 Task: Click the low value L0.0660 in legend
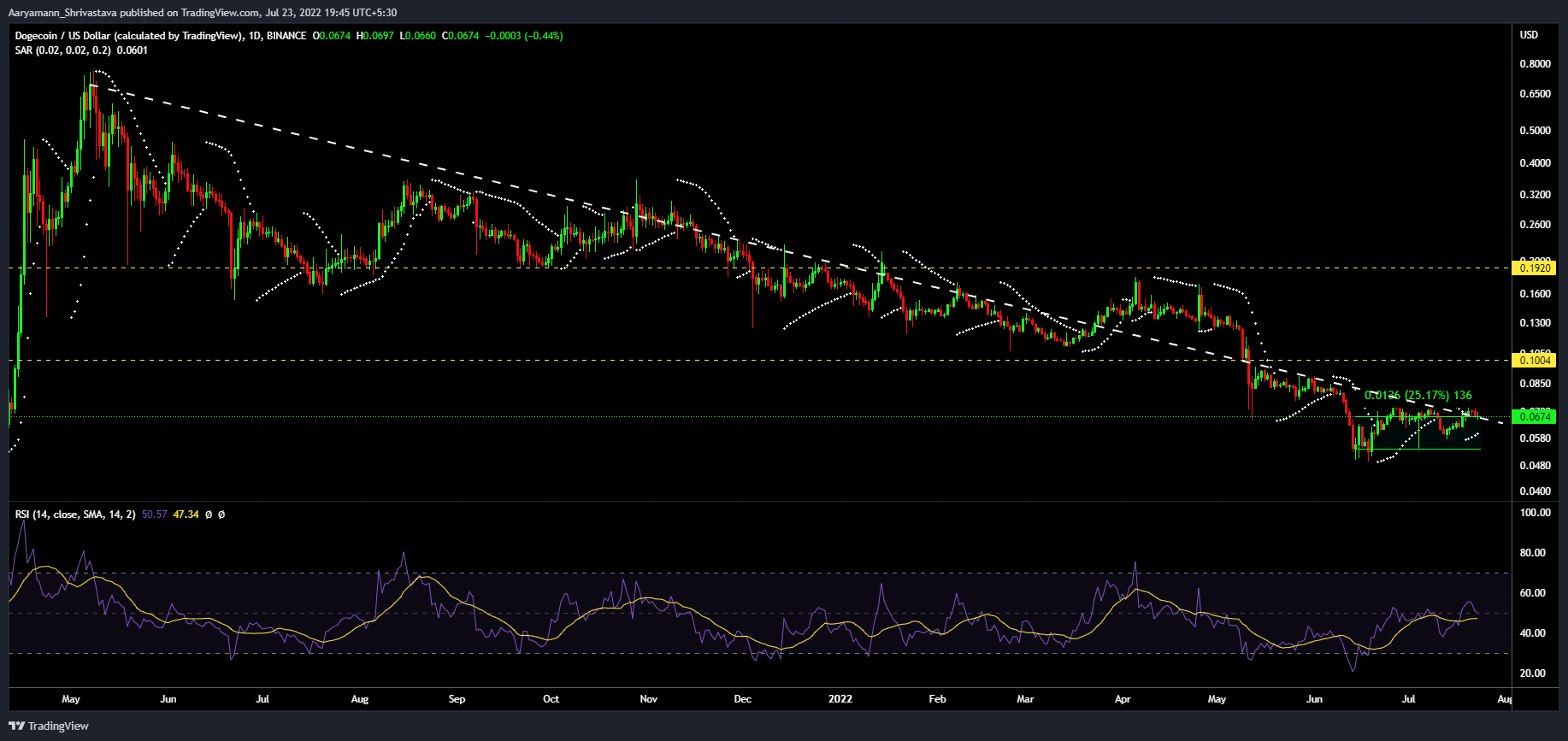click(x=418, y=36)
